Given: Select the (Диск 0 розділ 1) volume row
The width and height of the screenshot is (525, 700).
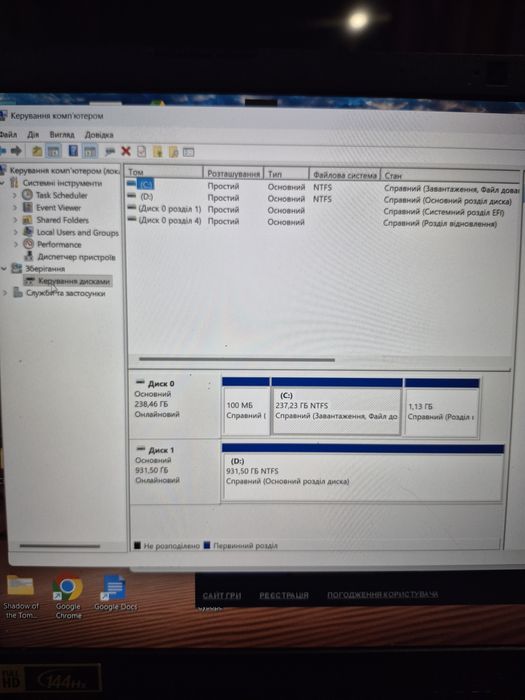Looking at the screenshot, I should pos(321,209).
